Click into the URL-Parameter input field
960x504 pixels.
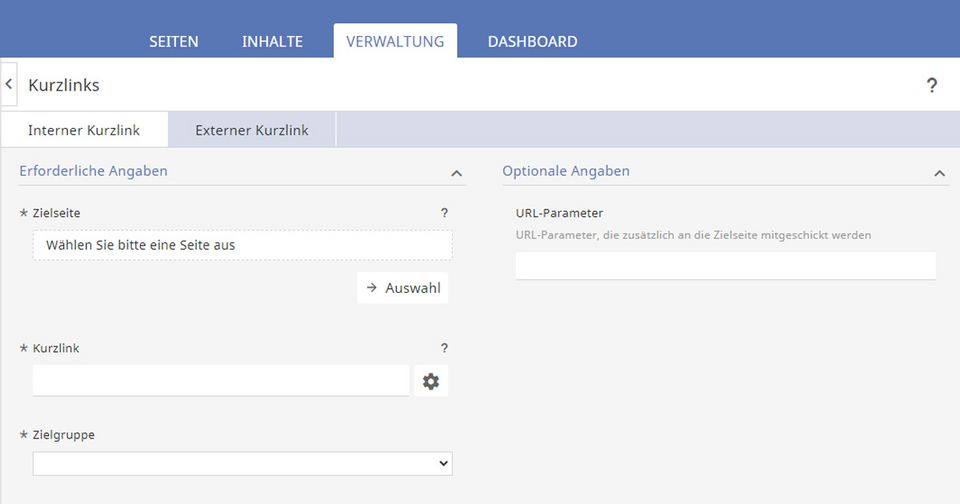click(x=725, y=265)
